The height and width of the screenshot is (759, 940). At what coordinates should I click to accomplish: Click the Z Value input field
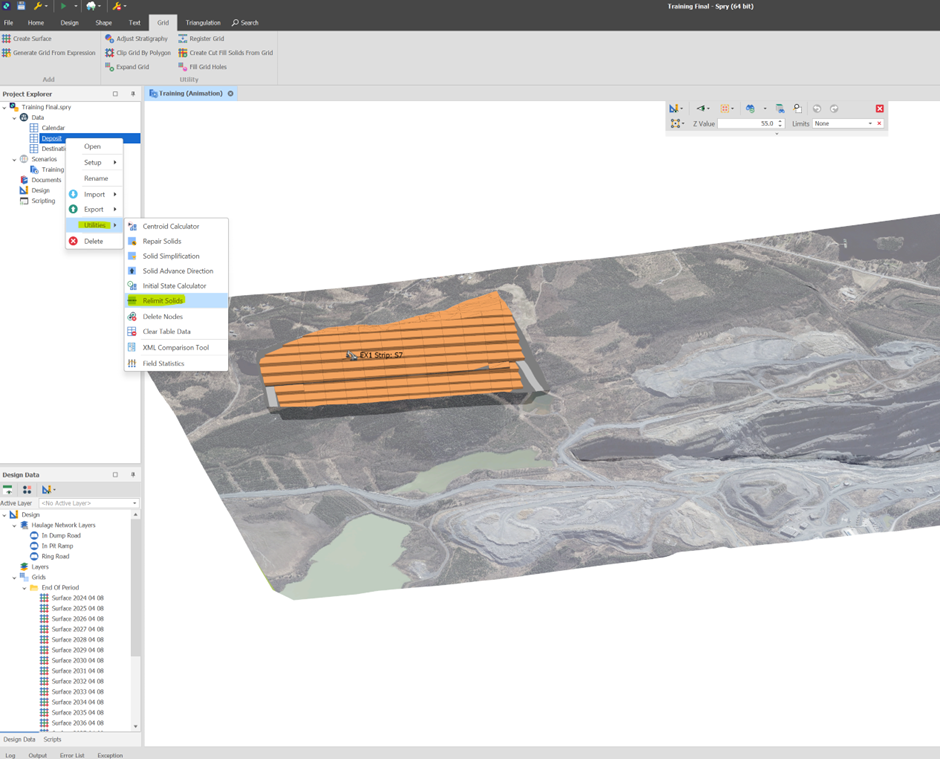[x=746, y=124]
